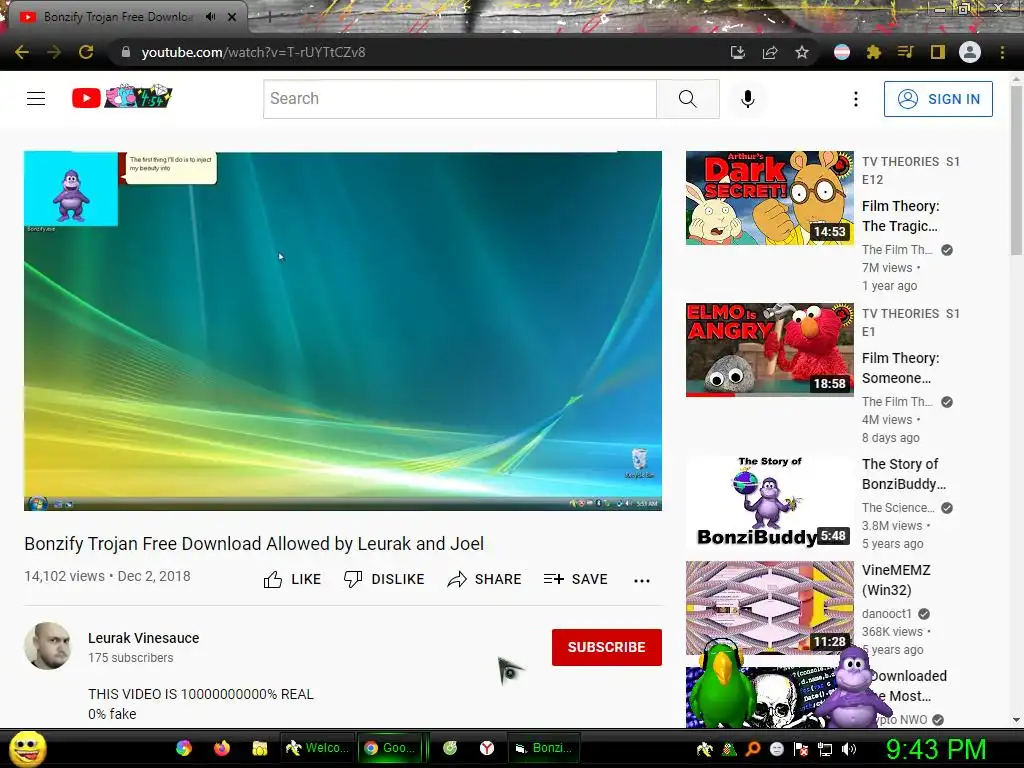Image resolution: width=1024 pixels, height=768 pixels.
Task: Switch to the Bonzi... taskbar window
Action: pyautogui.click(x=543, y=748)
